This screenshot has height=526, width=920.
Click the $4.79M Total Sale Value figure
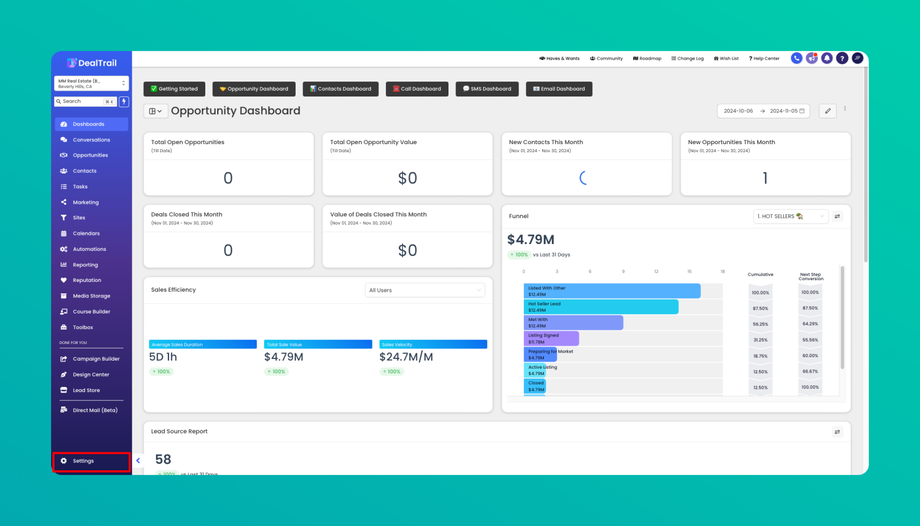pyautogui.click(x=284, y=357)
